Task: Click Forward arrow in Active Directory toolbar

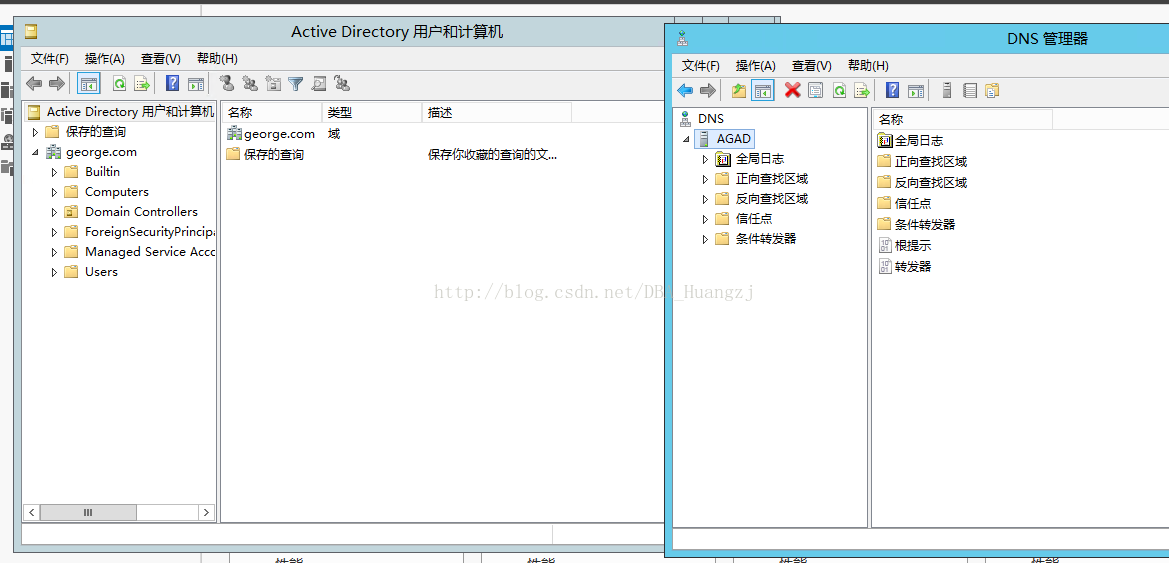Action: click(x=57, y=84)
